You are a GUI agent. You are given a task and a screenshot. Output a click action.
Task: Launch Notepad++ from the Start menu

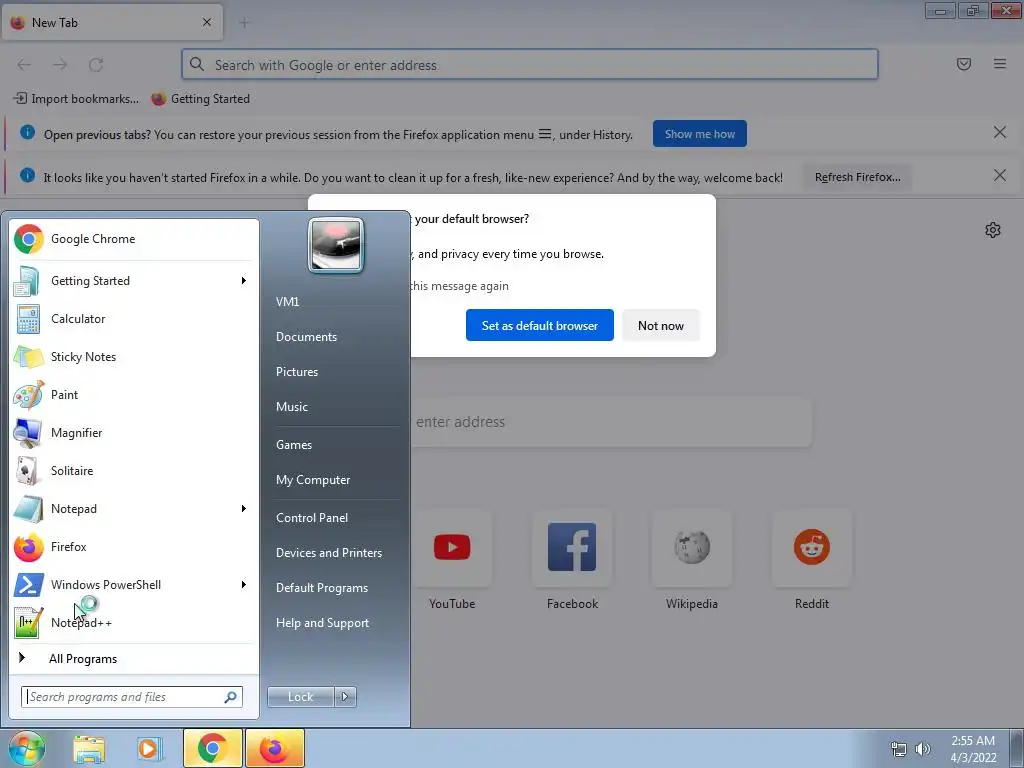(134, 622)
